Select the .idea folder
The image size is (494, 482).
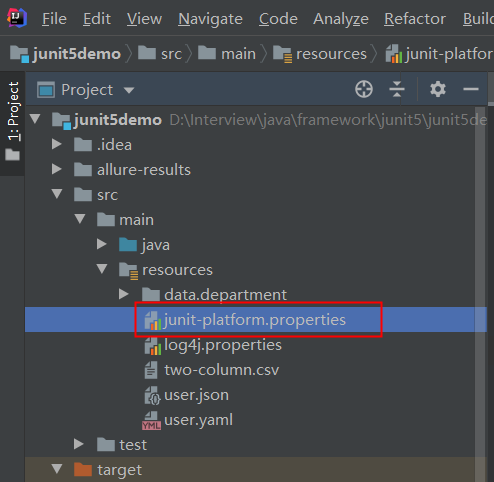tap(103, 145)
